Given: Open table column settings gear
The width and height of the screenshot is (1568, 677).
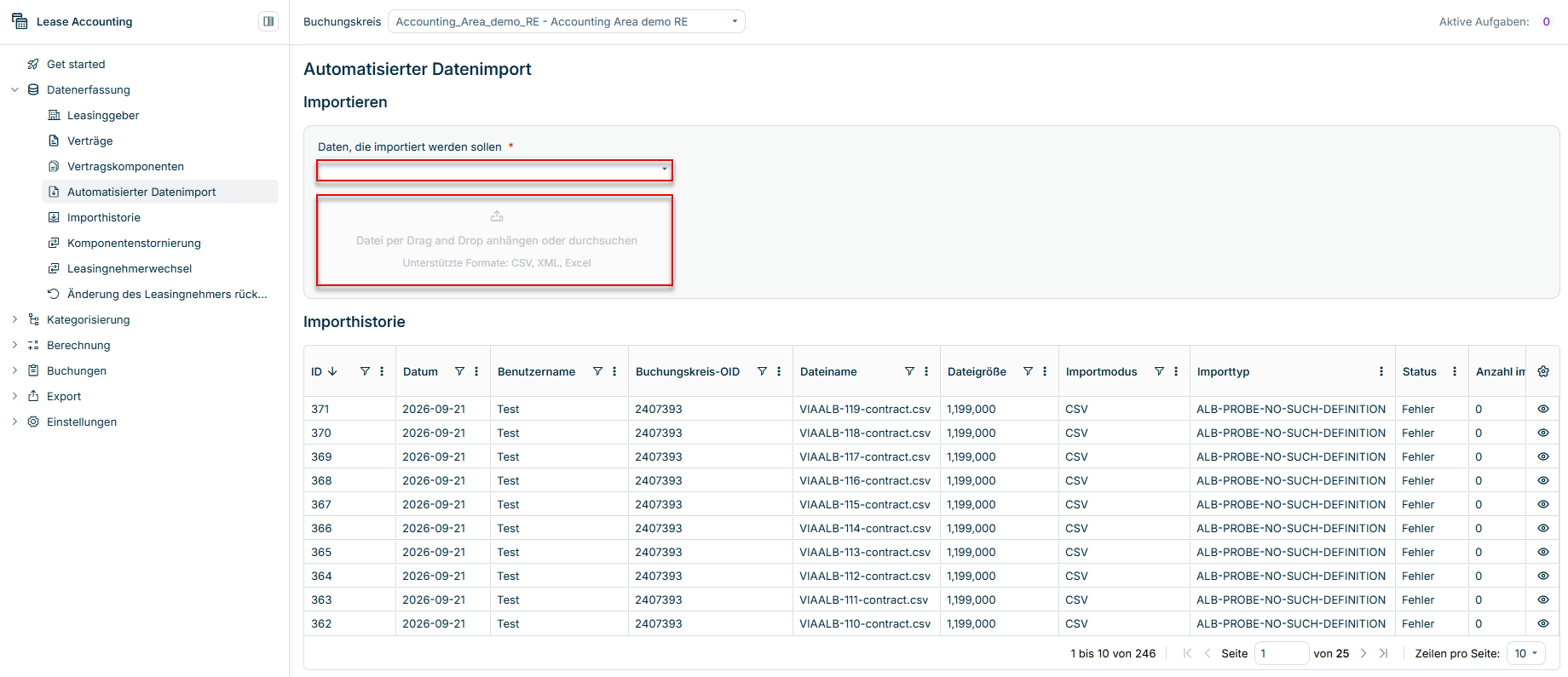Looking at the screenshot, I should [x=1543, y=371].
